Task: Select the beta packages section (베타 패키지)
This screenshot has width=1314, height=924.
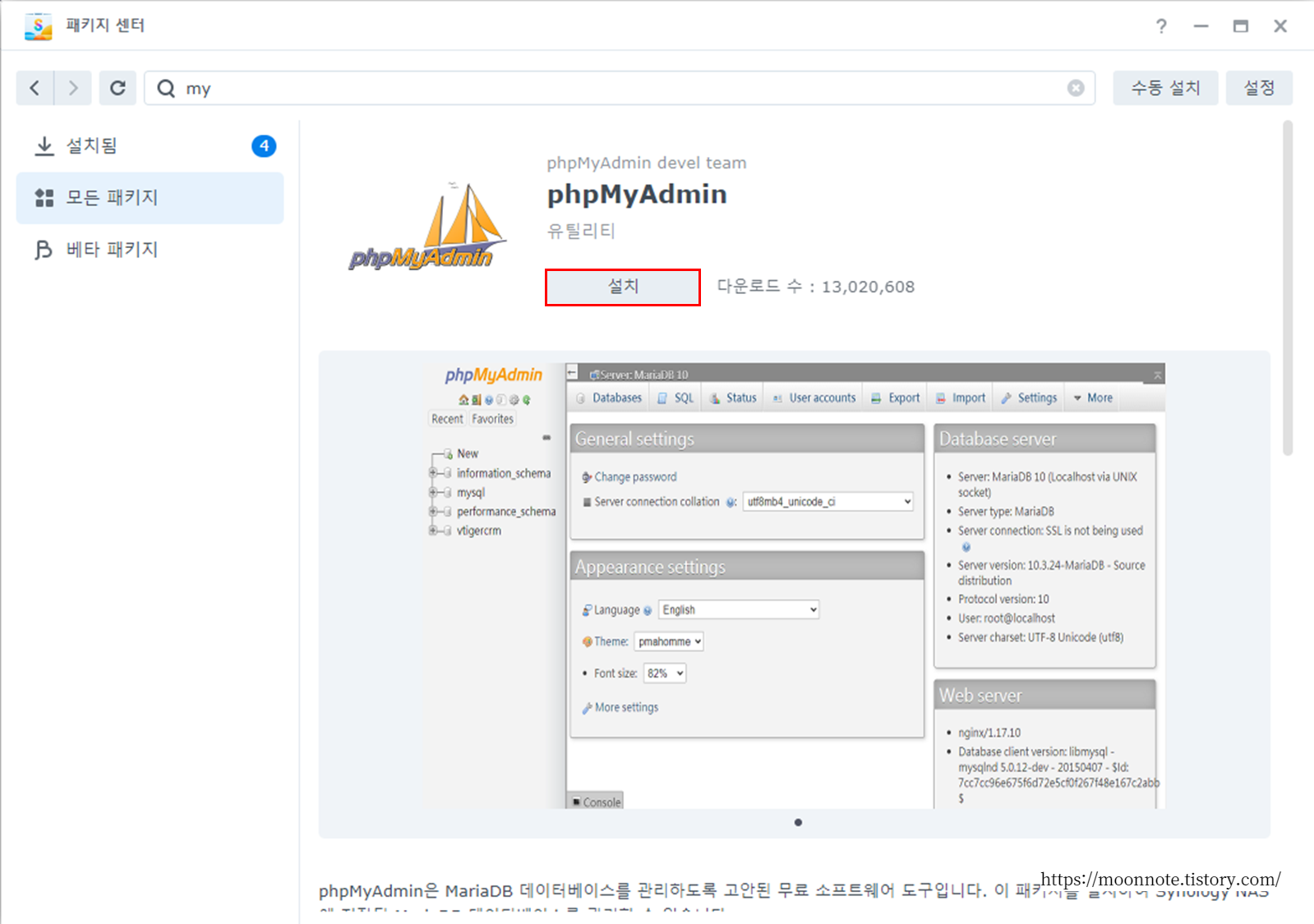Action: click(x=150, y=250)
